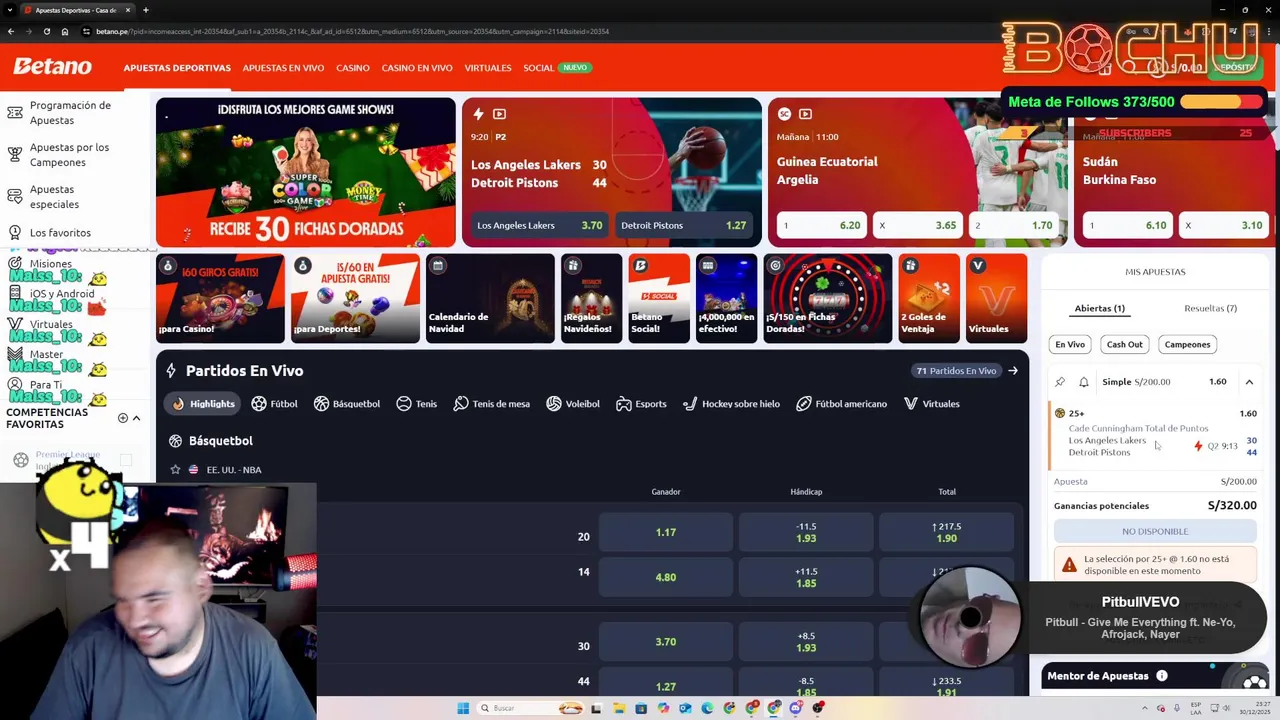Screen dimensions: 1280x720
Task: Click the Tenis ball icon
Action: click(404, 404)
